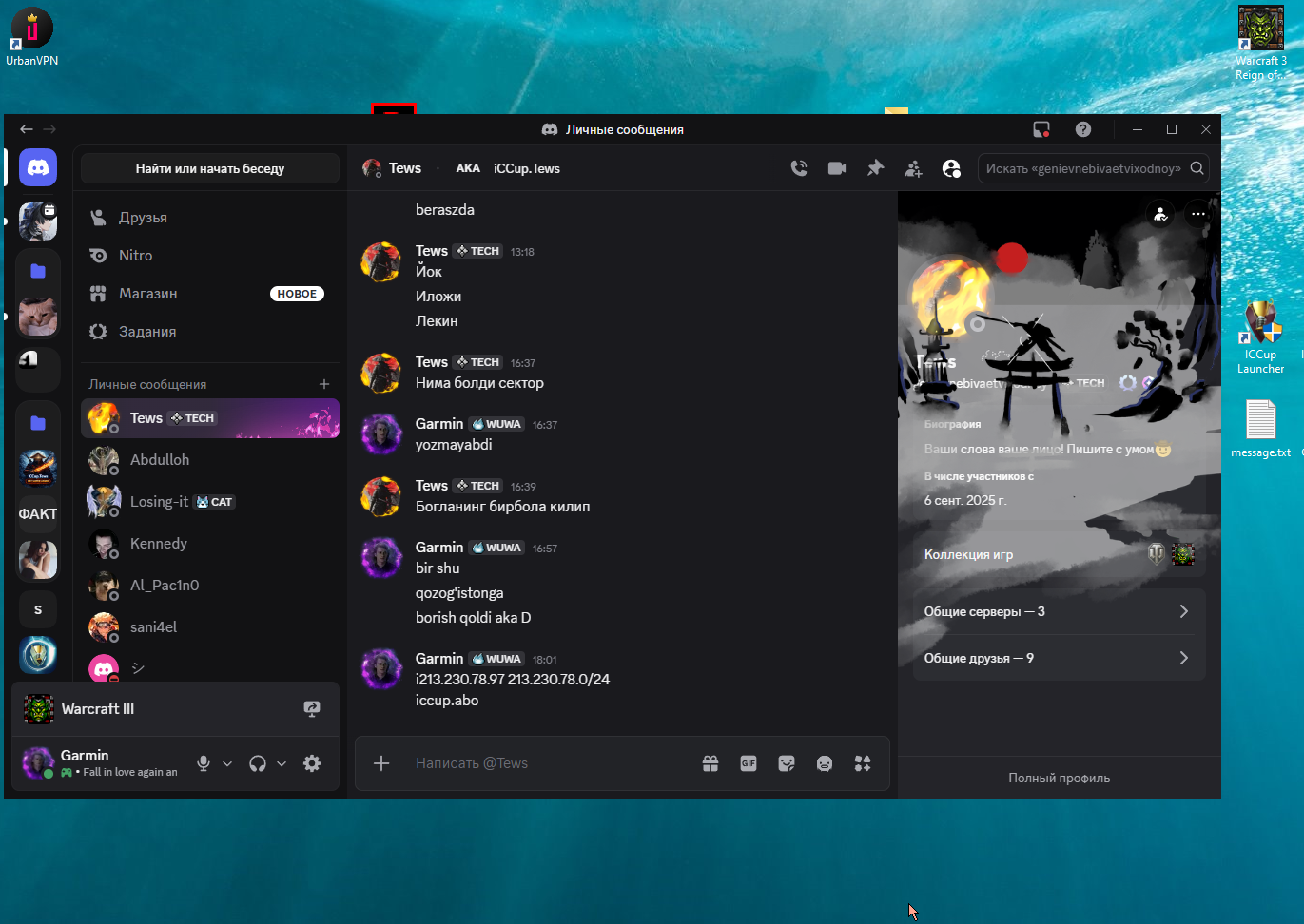Click the Warcraft III activity icon button

(312, 709)
